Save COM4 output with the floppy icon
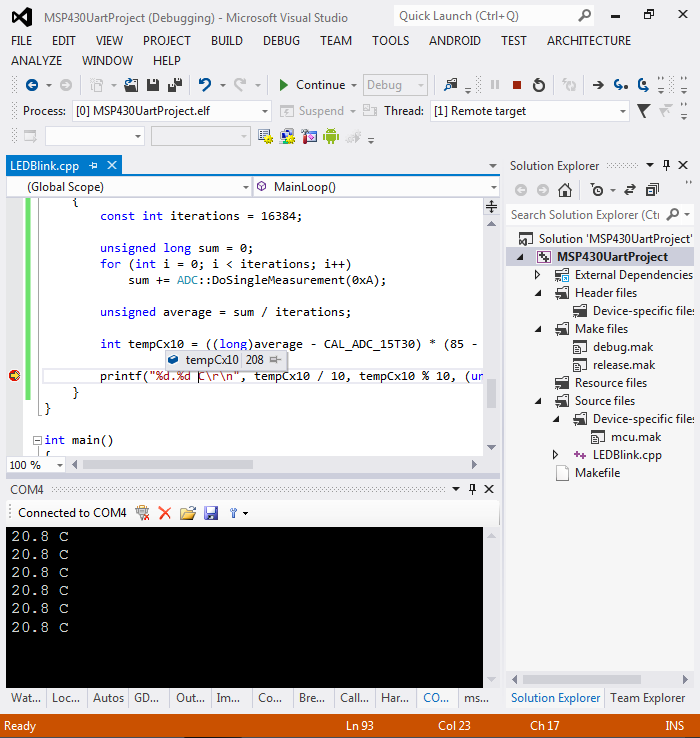 point(211,513)
